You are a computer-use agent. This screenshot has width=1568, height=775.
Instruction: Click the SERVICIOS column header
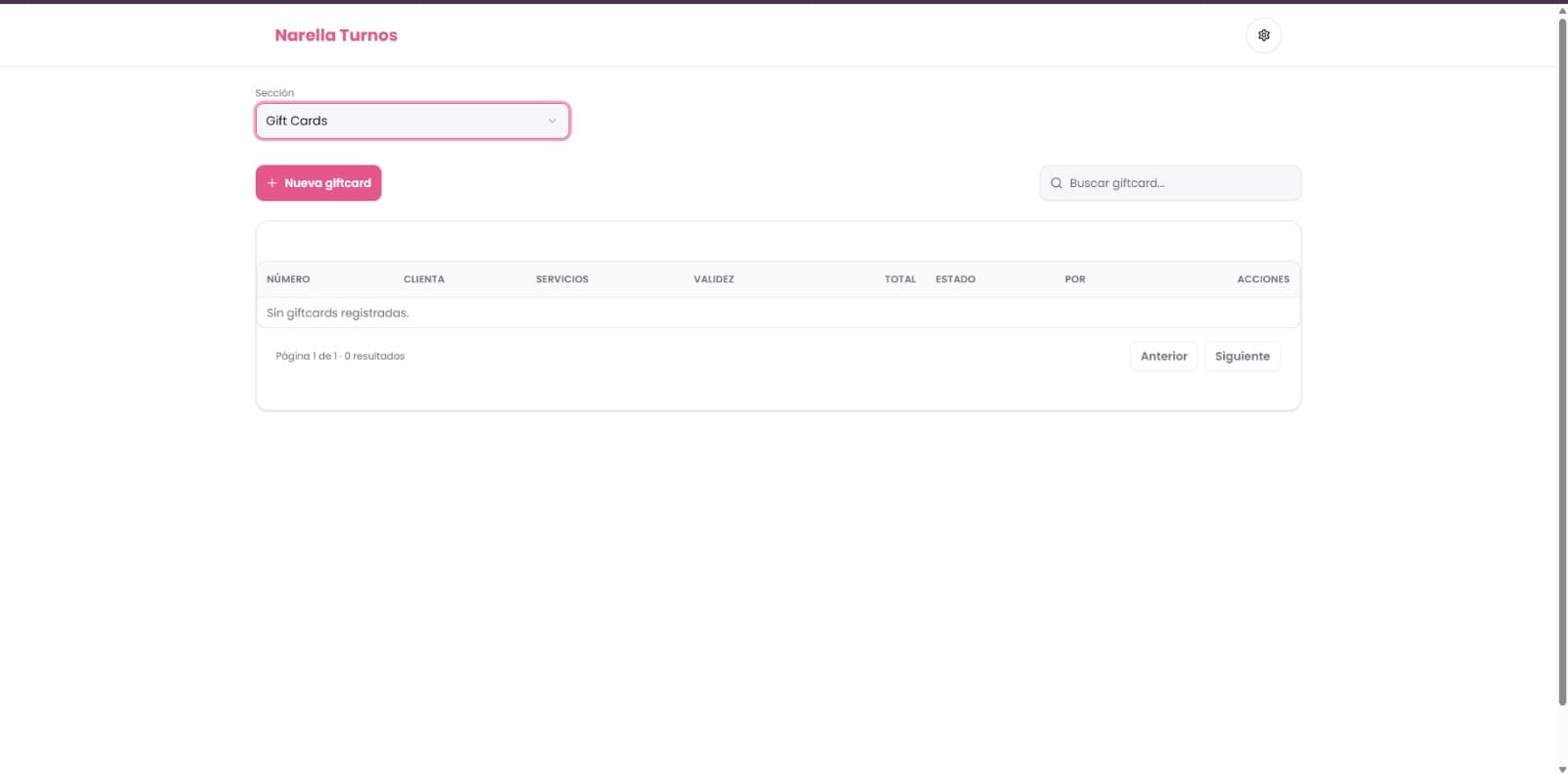tap(562, 279)
